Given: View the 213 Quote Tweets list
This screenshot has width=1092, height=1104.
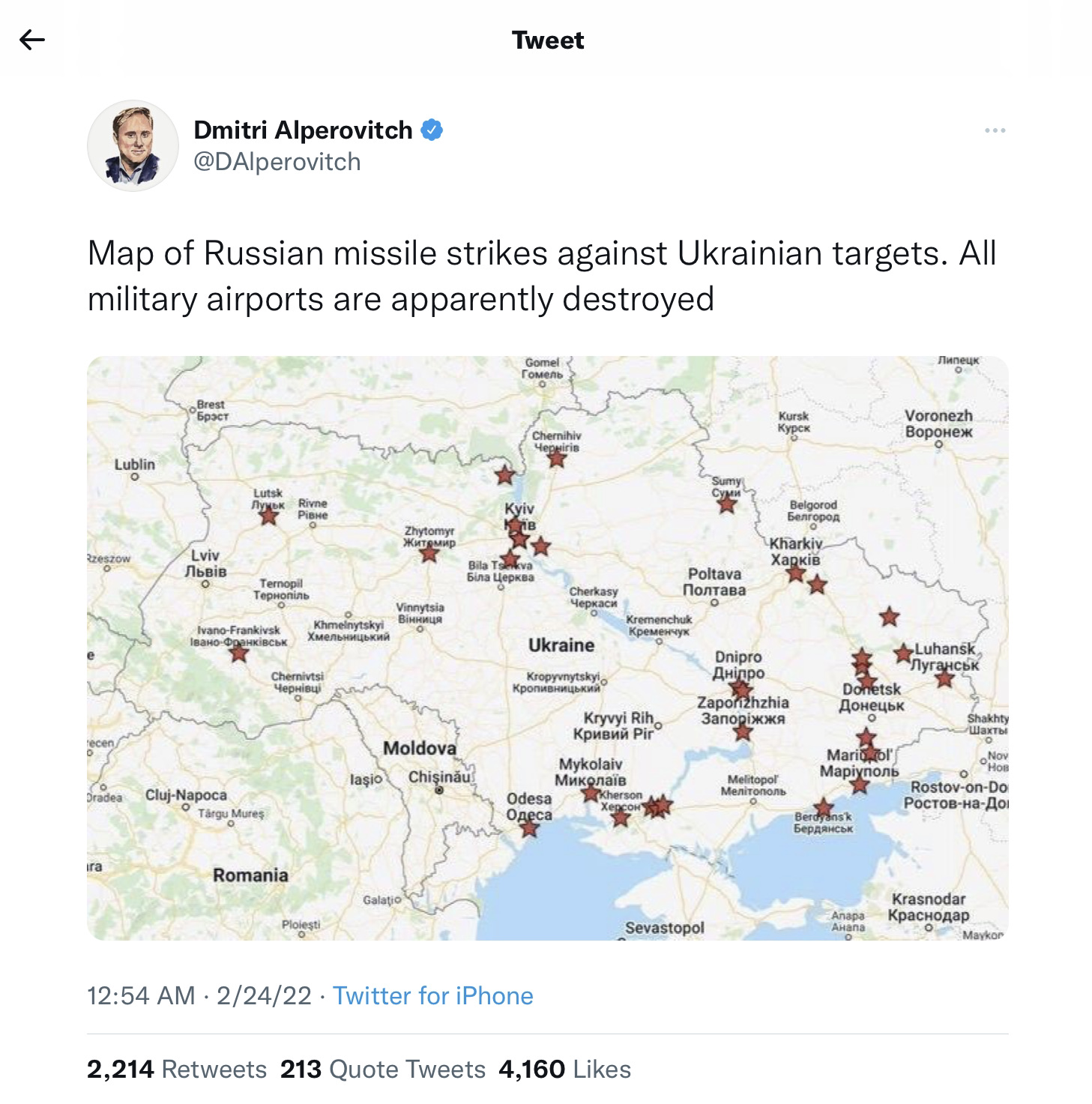Looking at the screenshot, I should coord(382,1069).
